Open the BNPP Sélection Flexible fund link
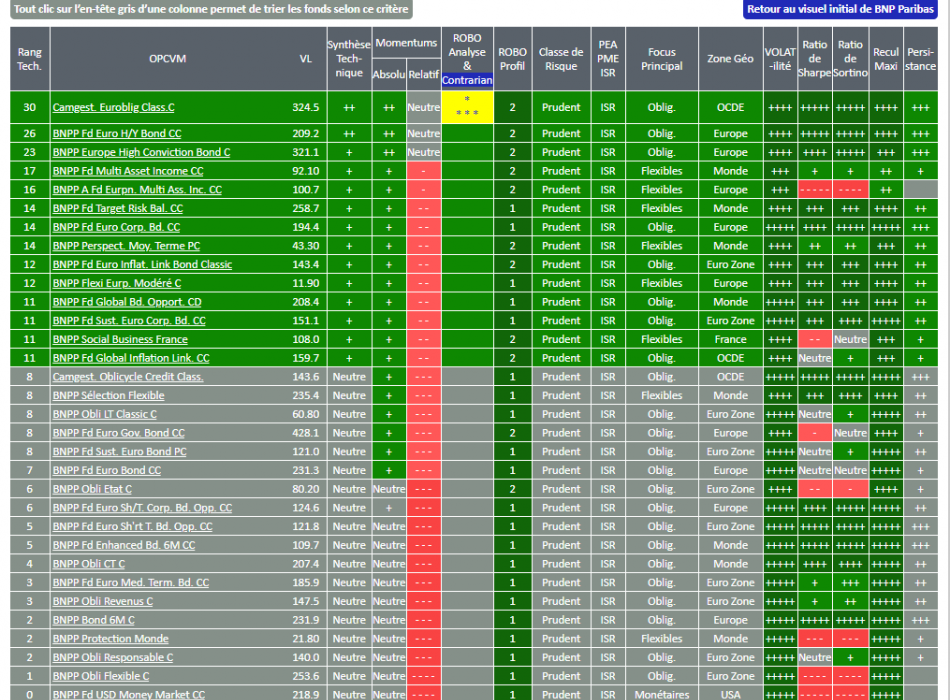 click(108, 396)
